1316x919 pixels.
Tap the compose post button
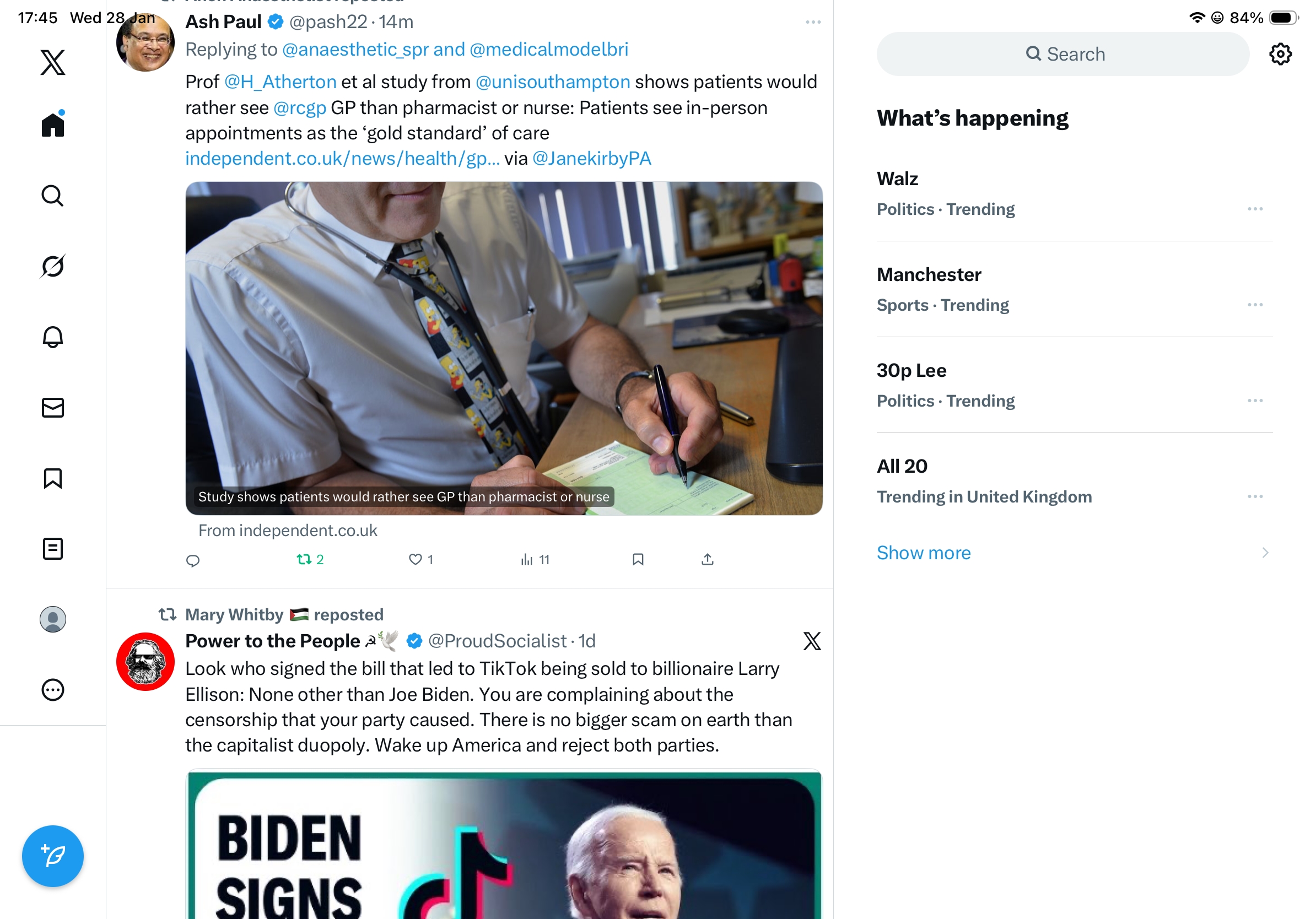tap(53, 856)
